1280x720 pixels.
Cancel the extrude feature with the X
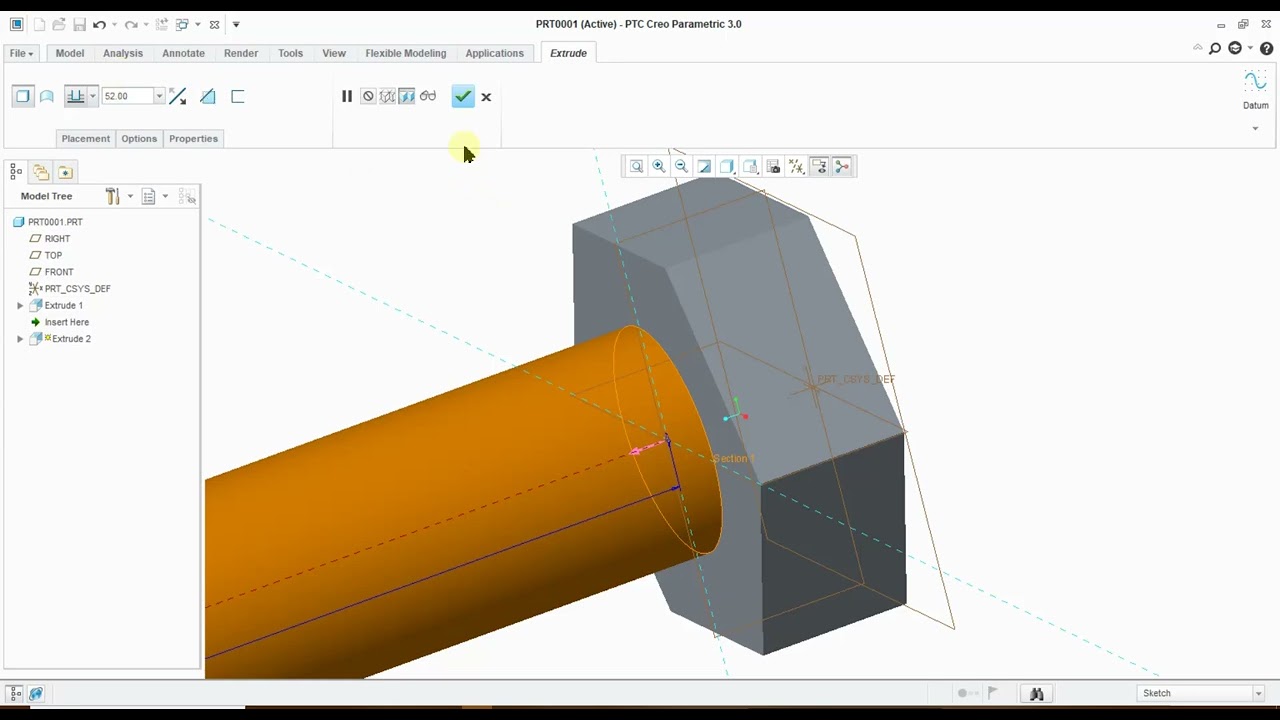pos(486,97)
